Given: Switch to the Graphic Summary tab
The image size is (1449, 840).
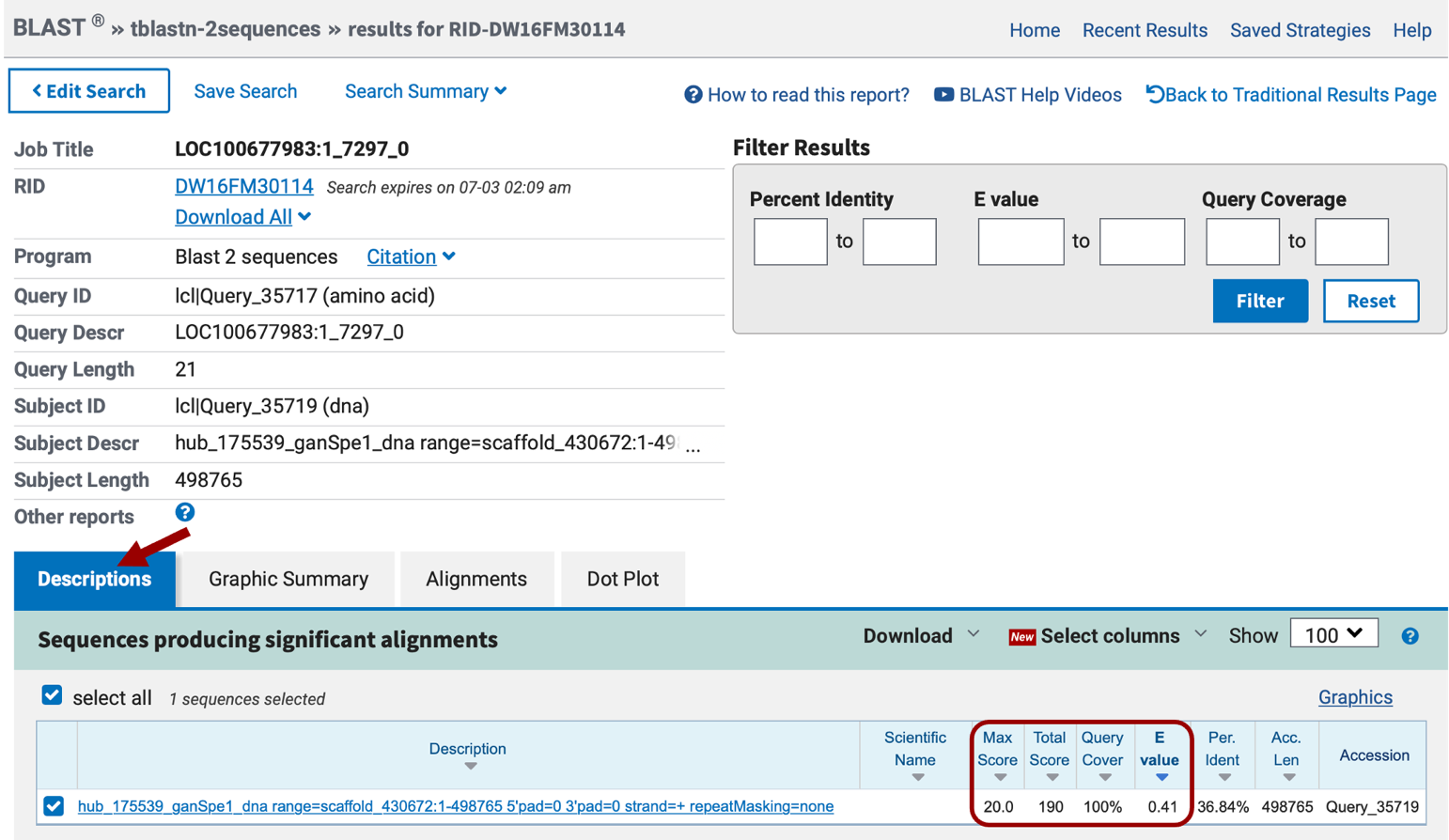Looking at the screenshot, I should click(x=288, y=579).
